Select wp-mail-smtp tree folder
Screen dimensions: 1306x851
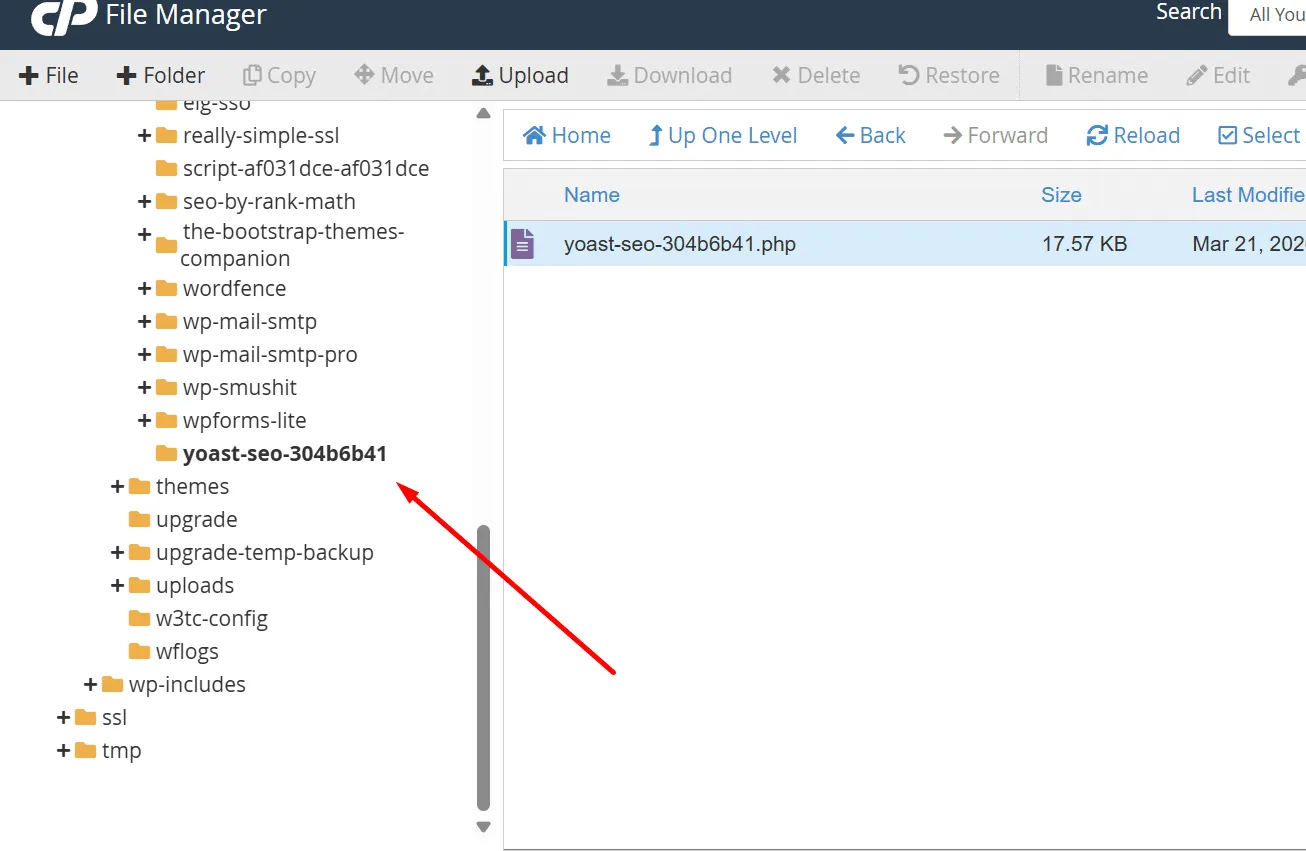click(x=250, y=321)
